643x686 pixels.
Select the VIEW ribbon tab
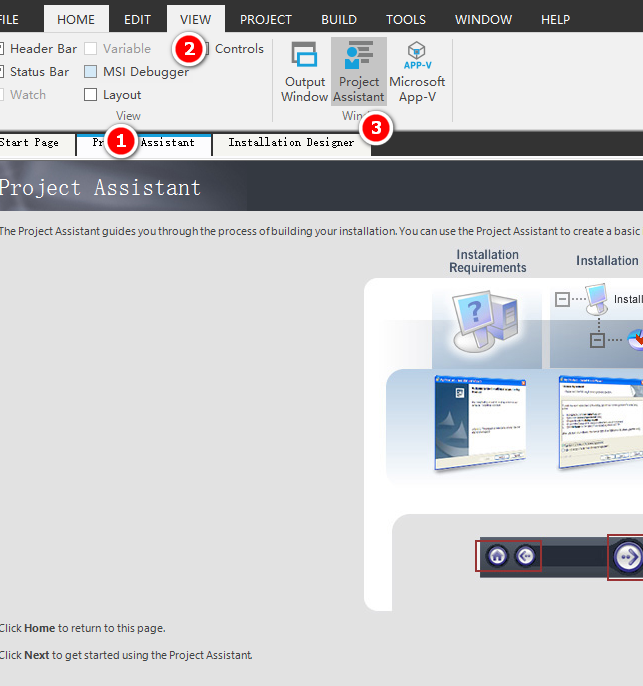coord(196,19)
